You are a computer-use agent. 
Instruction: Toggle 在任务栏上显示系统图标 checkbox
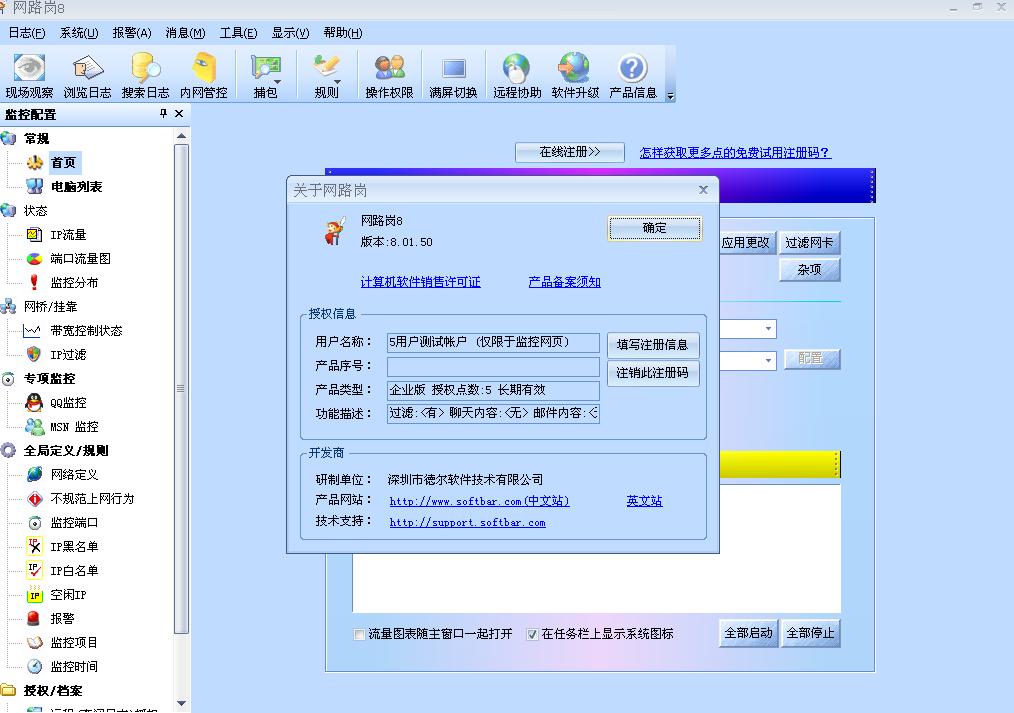pyautogui.click(x=532, y=634)
